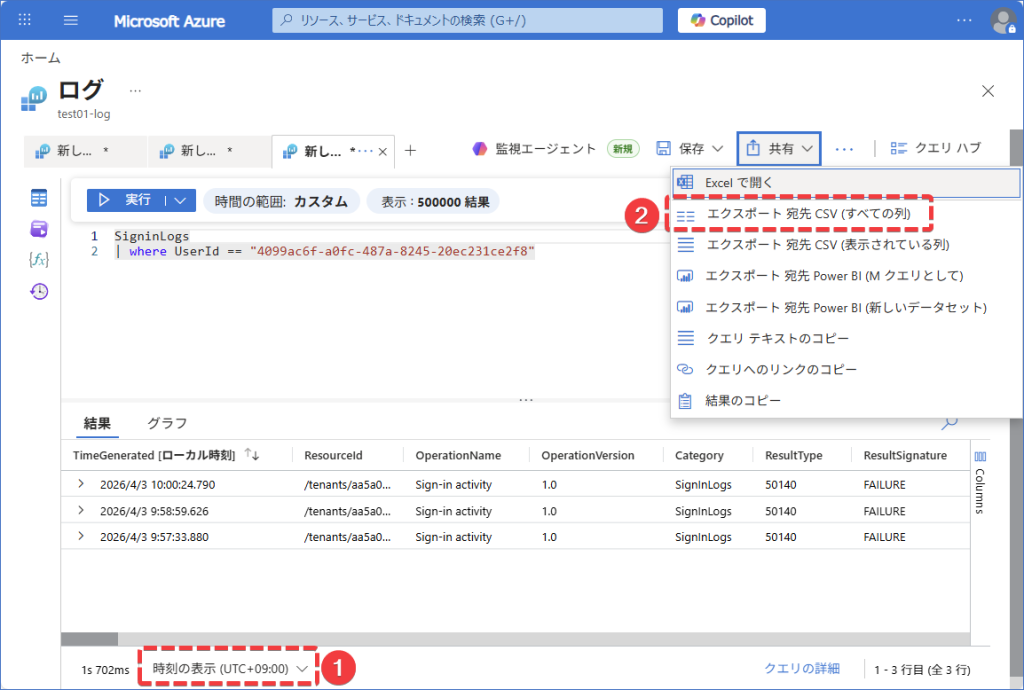Click the Azure search input field
This screenshot has width=1024, height=690.
[x=467, y=21]
